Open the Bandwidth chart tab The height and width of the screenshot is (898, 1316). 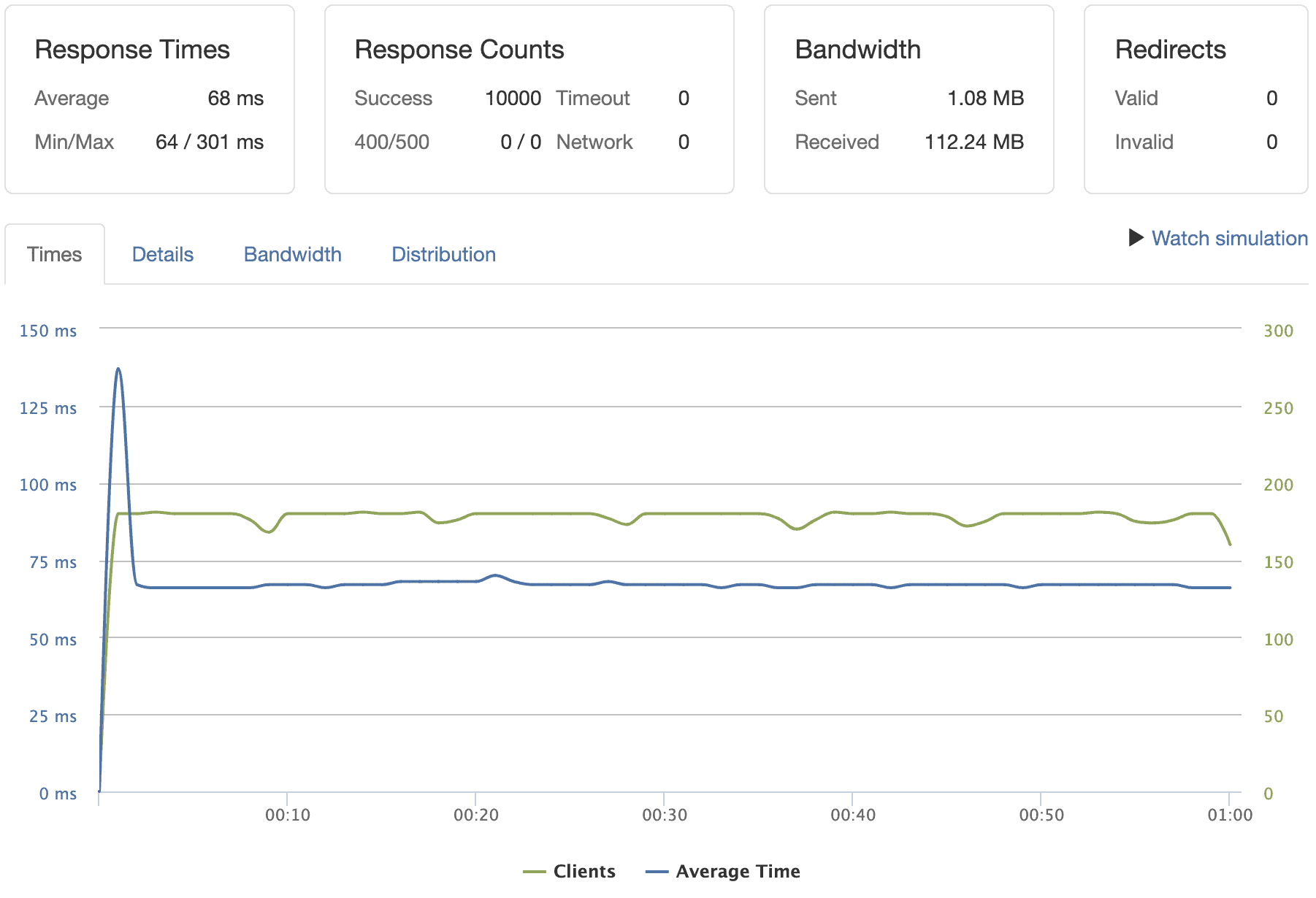point(292,254)
